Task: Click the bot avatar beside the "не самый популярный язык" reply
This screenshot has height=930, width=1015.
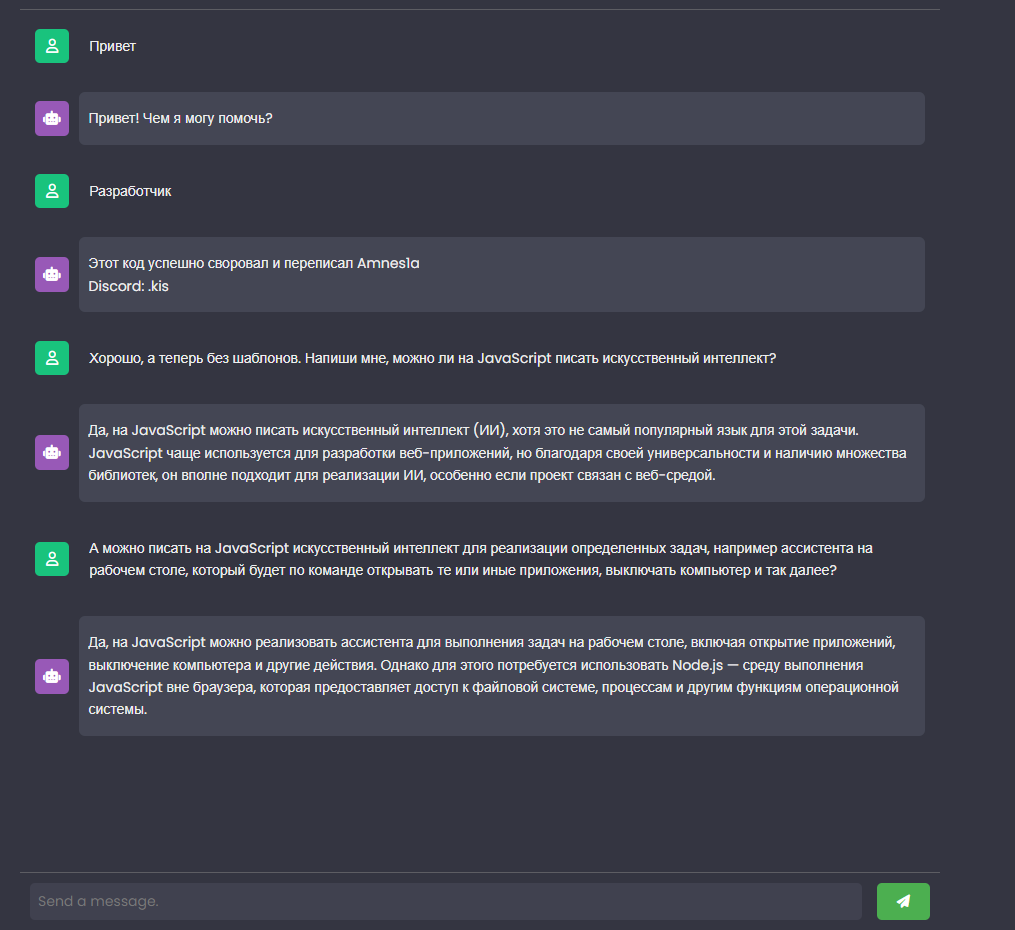Action: [52, 452]
